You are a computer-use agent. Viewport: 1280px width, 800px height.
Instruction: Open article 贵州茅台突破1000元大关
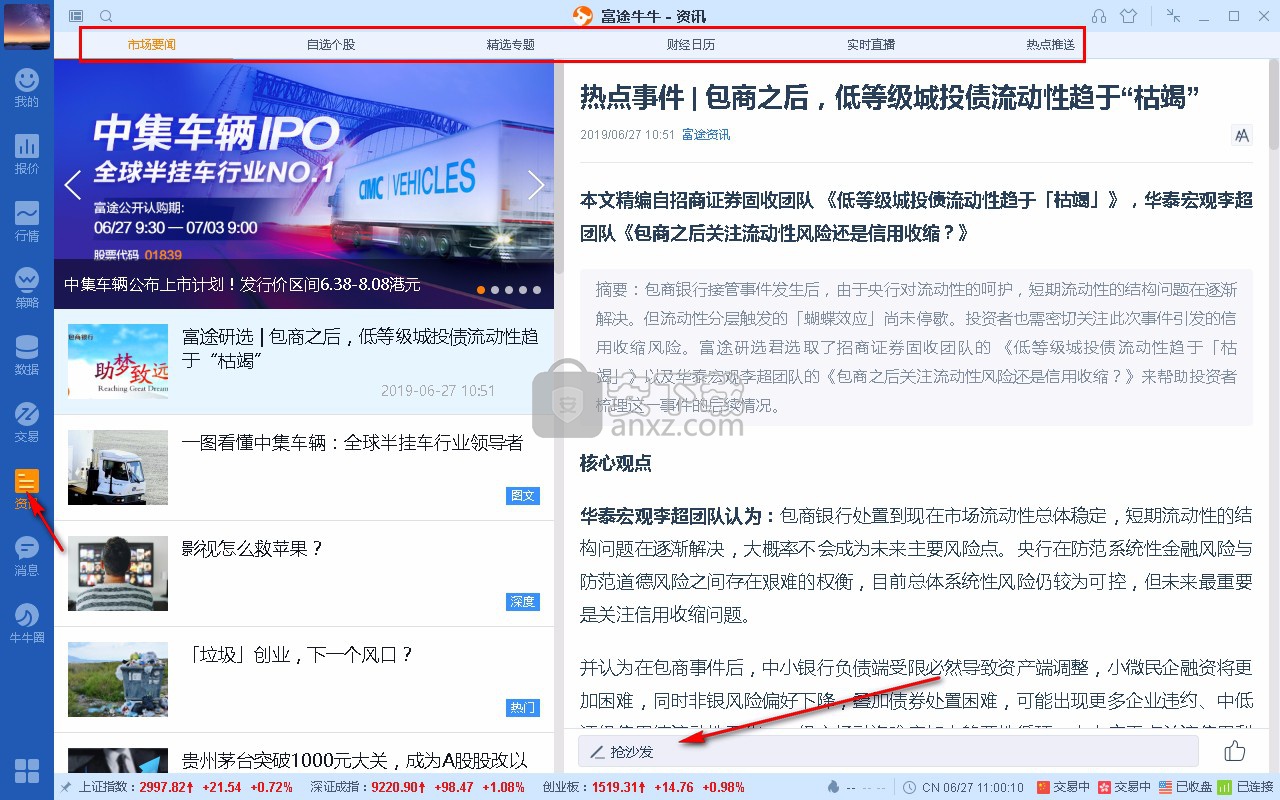point(304,753)
